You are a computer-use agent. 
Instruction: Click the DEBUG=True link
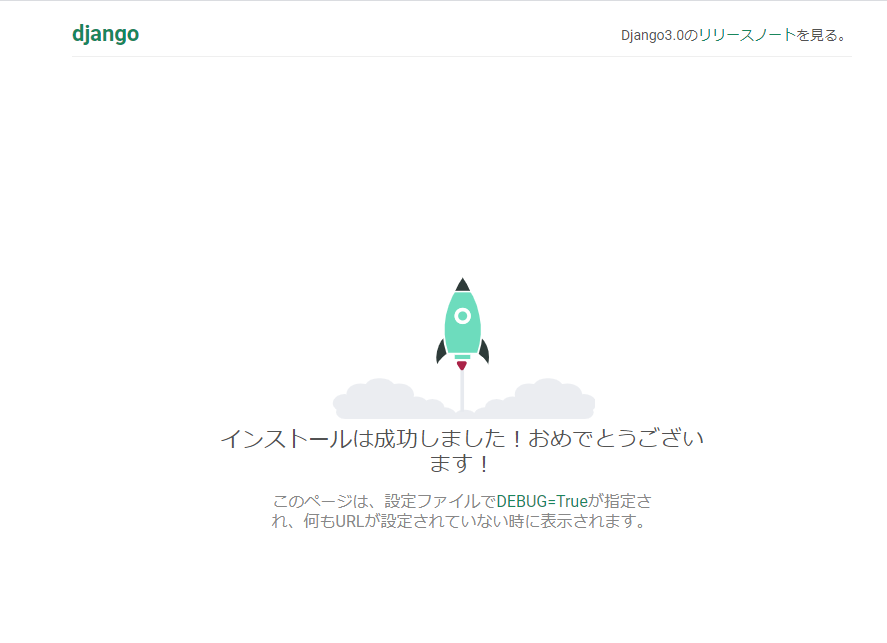point(542,501)
